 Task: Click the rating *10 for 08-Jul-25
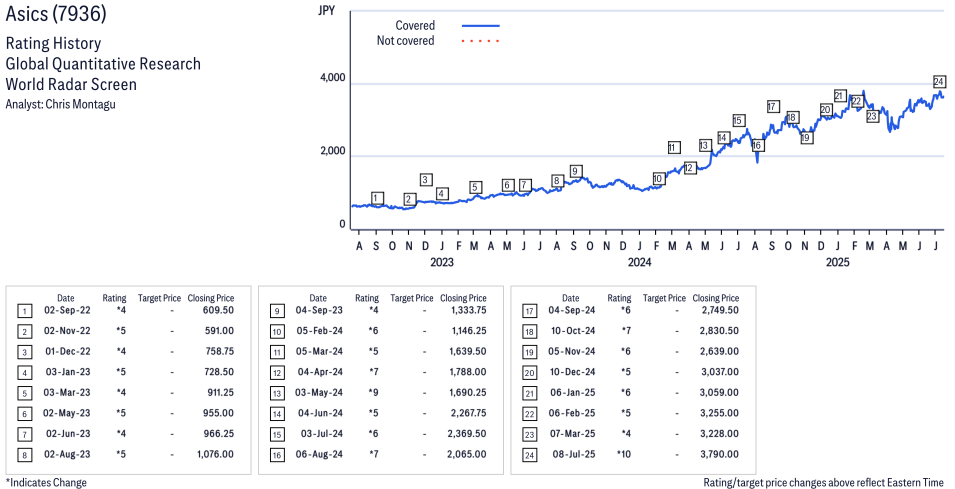624,454
